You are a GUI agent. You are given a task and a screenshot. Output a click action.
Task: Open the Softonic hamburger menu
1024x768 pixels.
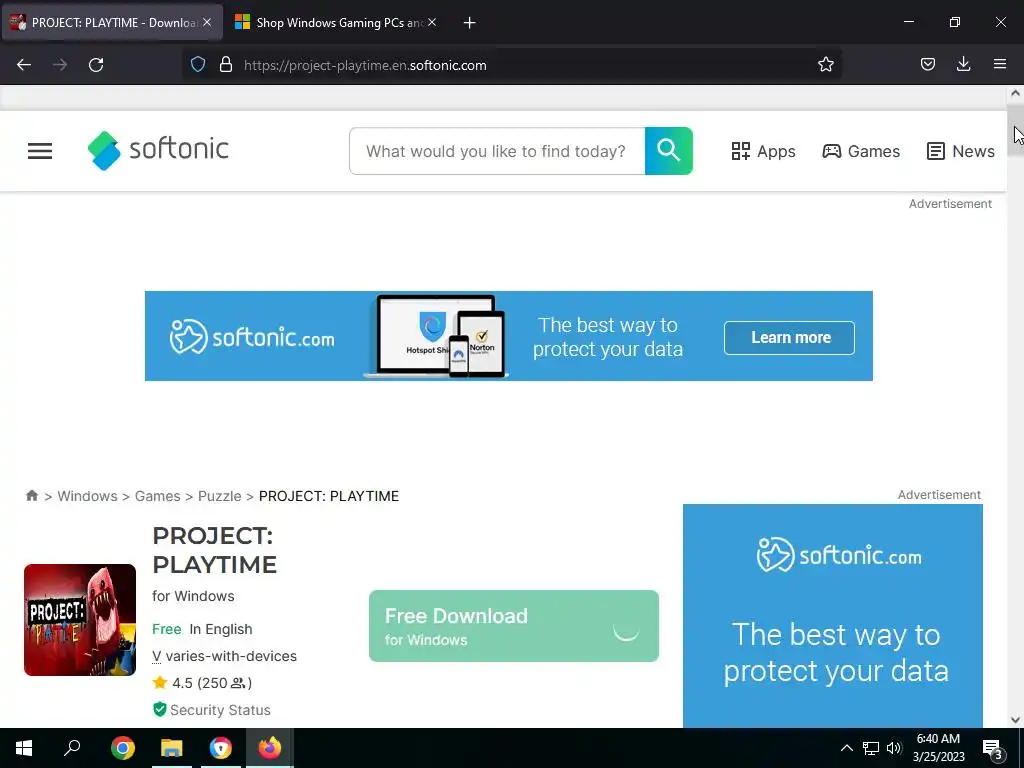point(40,152)
